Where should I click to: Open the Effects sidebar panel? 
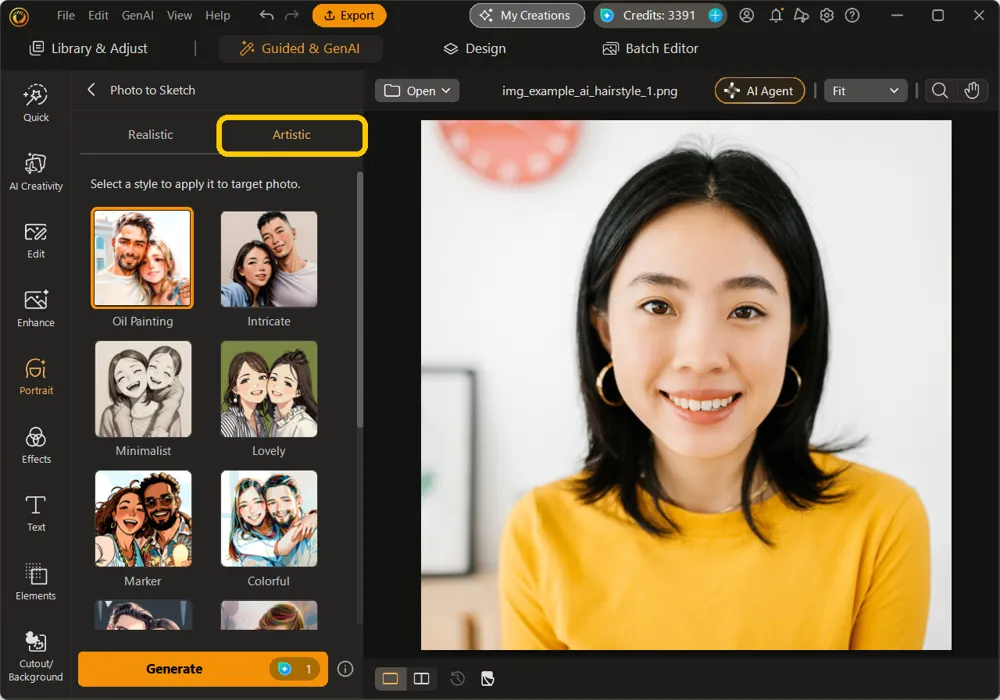36,446
